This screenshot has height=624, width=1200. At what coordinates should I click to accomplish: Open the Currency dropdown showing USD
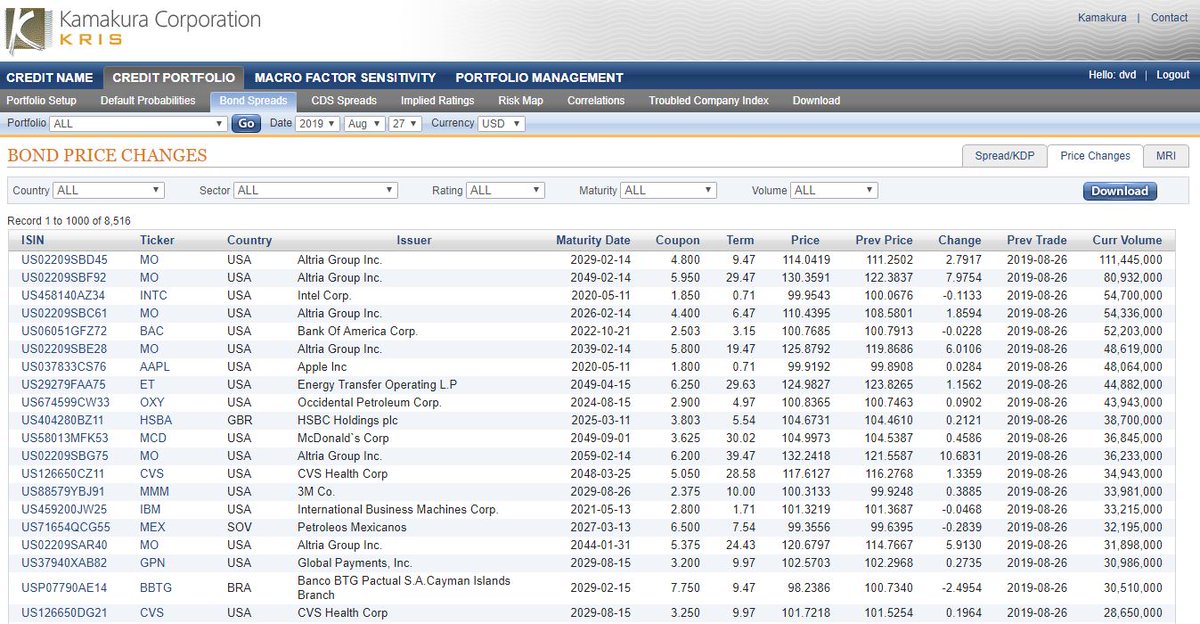tap(501, 123)
